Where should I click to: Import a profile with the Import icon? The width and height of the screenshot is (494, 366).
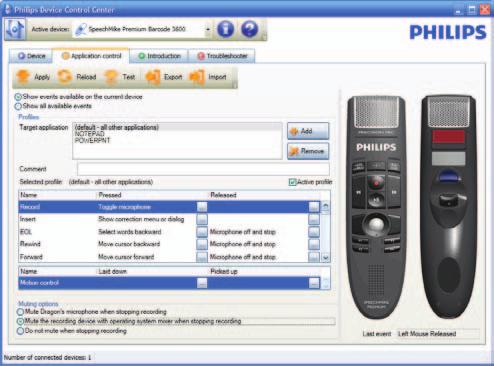(197, 77)
